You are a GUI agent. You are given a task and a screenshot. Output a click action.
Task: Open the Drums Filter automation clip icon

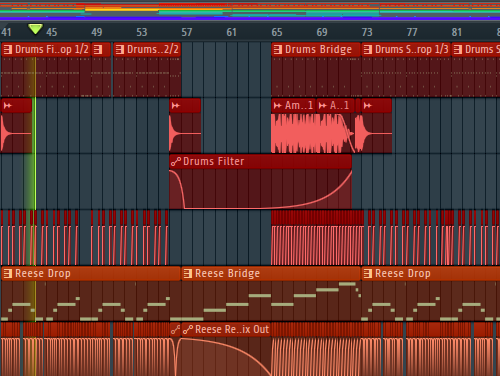[176, 162]
